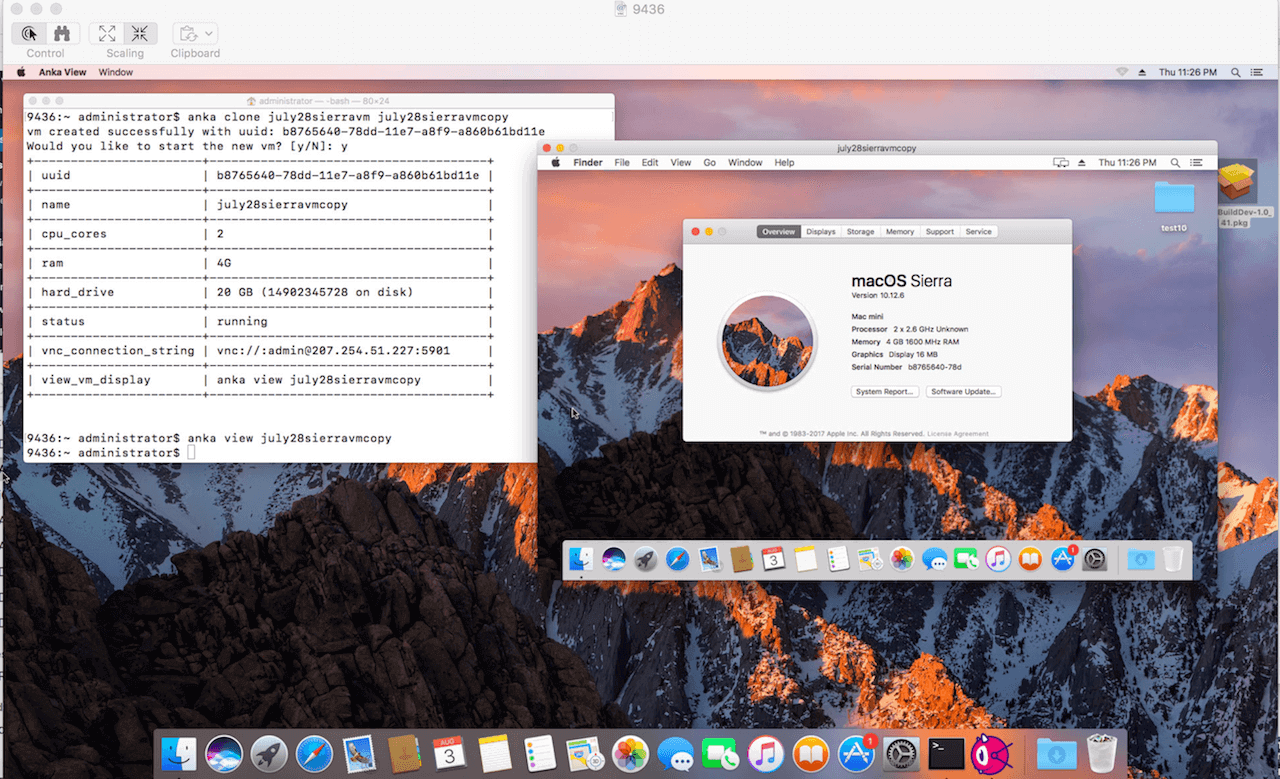Click the Software Update button
Viewport: 1280px width, 779px height.
(964, 391)
